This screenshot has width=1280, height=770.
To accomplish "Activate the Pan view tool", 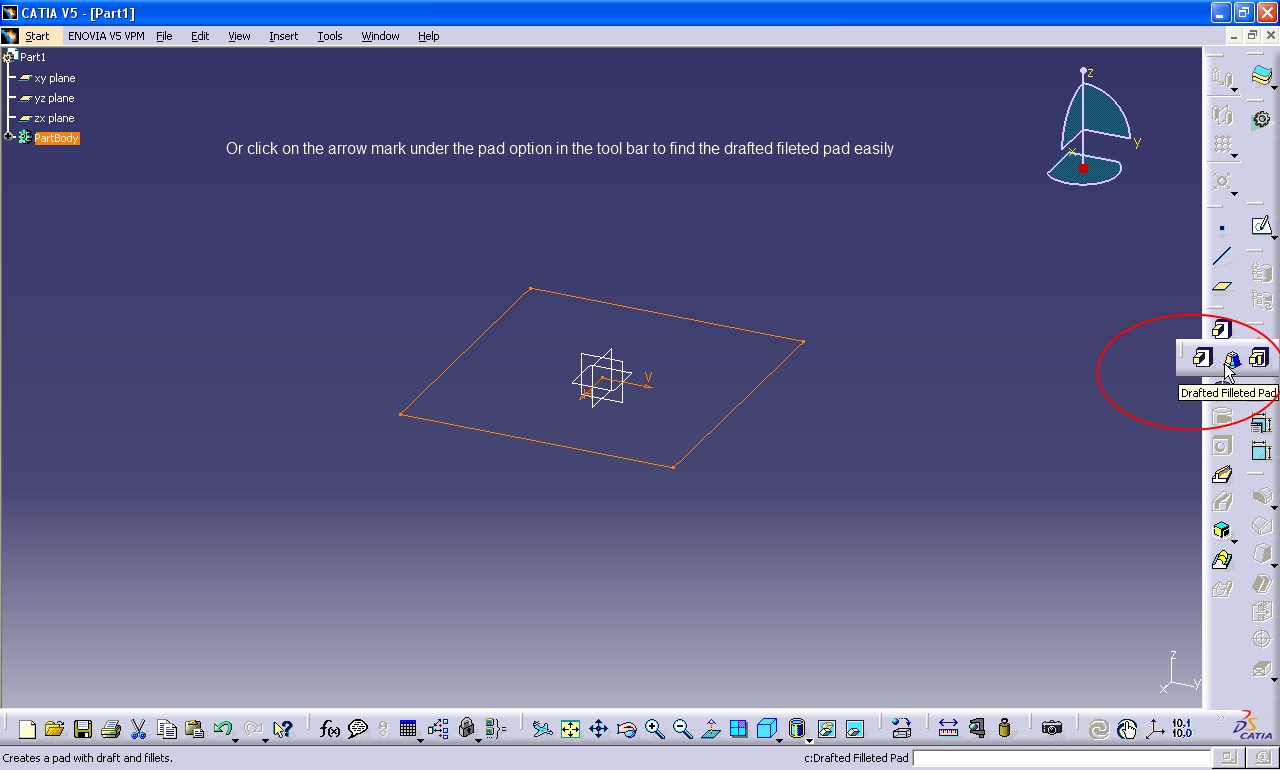I will [x=598, y=729].
